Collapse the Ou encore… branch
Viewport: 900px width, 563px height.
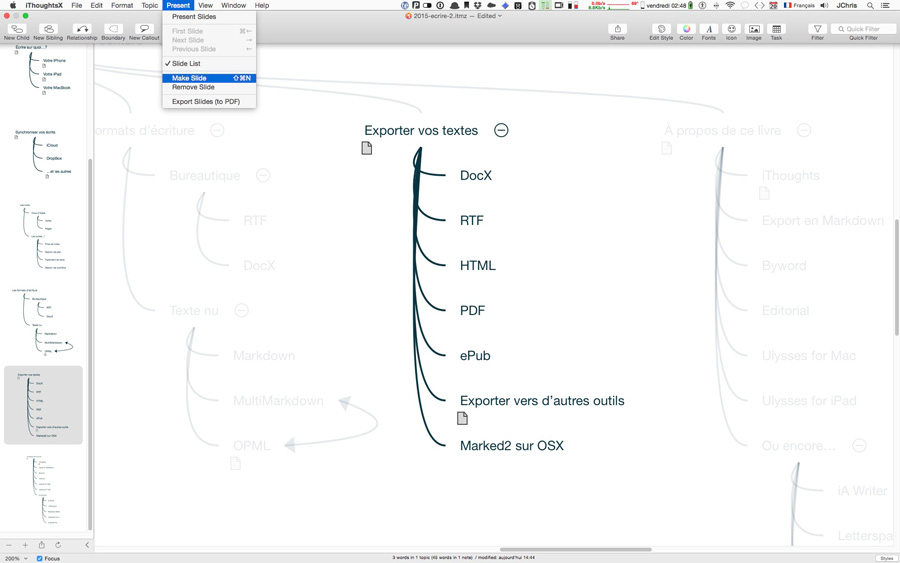(859, 445)
